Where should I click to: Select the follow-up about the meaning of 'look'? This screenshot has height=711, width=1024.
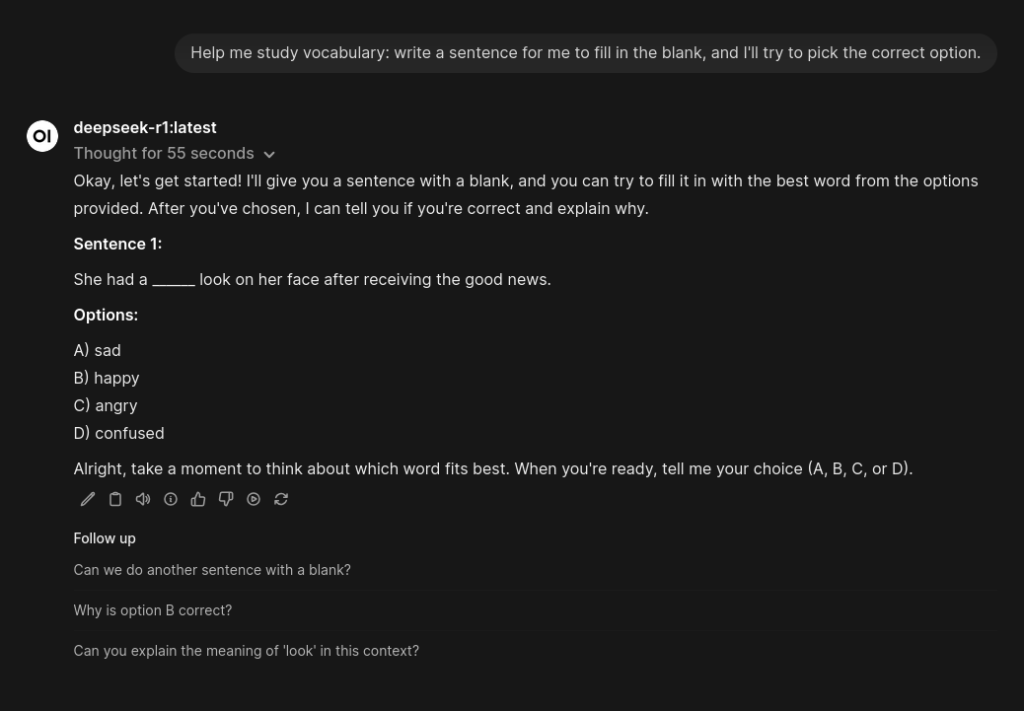click(246, 650)
